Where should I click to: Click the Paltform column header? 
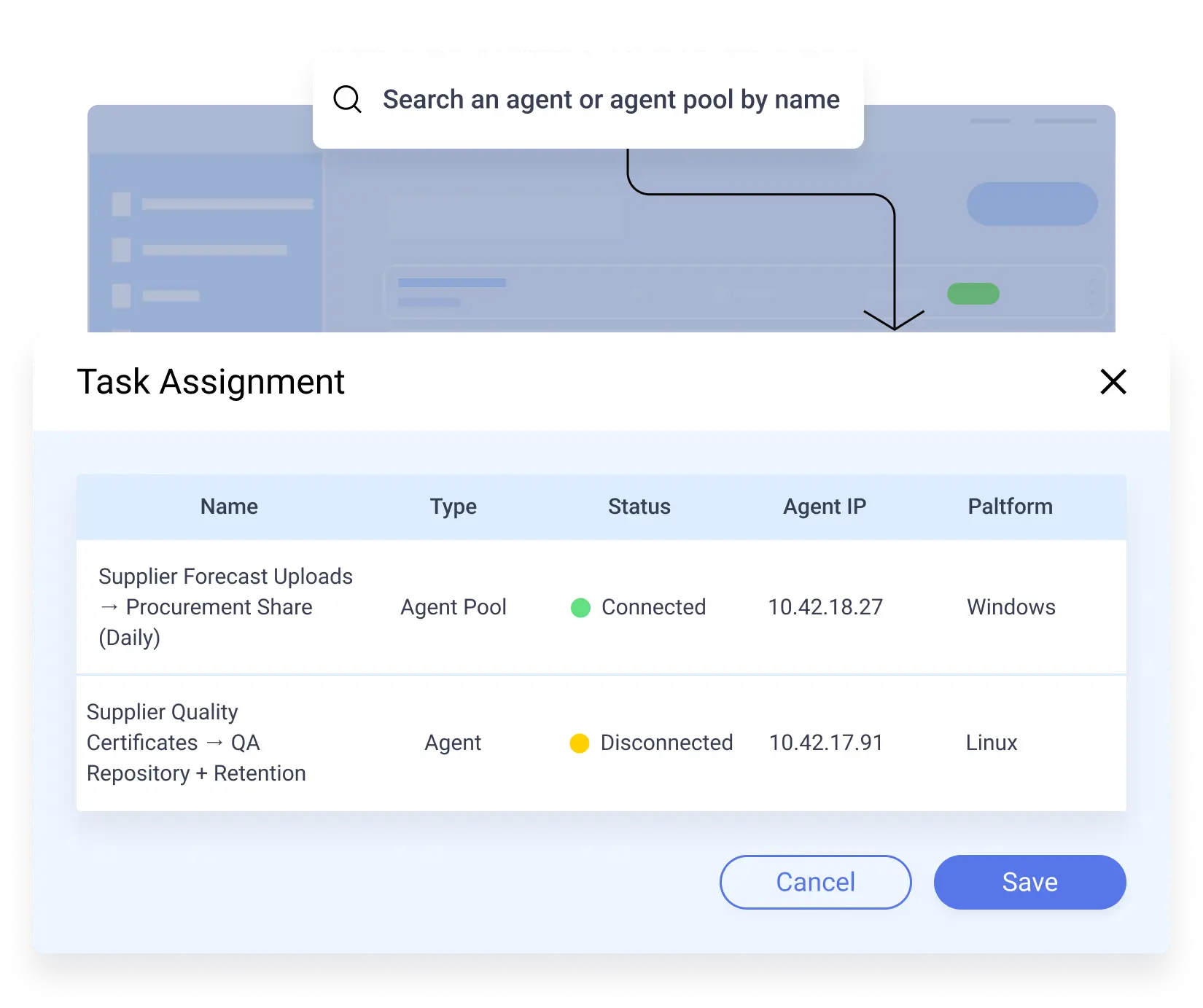[x=1010, y=507]
